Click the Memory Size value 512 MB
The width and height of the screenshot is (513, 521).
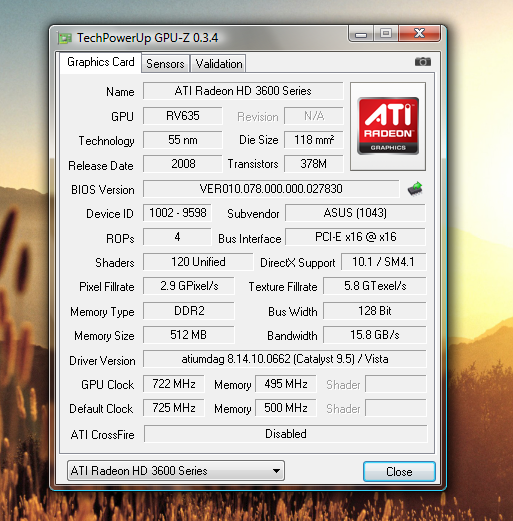pyautogui.click(x=189, y=335)
